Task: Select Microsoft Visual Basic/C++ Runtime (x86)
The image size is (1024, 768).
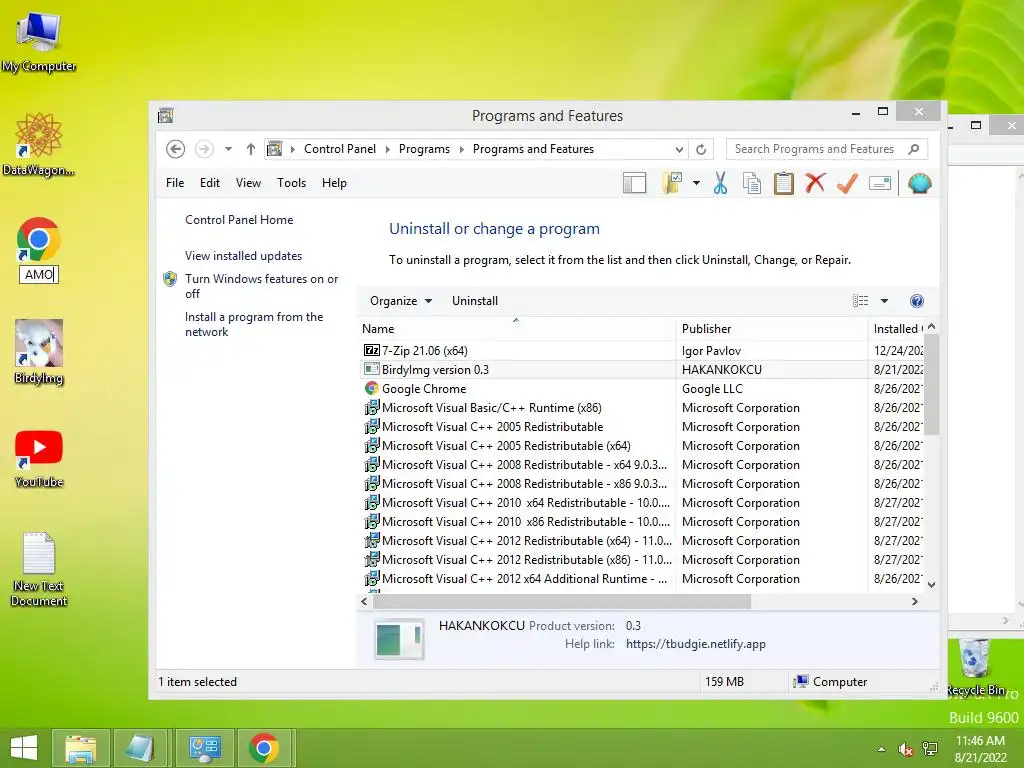Action: coord(642,408)
